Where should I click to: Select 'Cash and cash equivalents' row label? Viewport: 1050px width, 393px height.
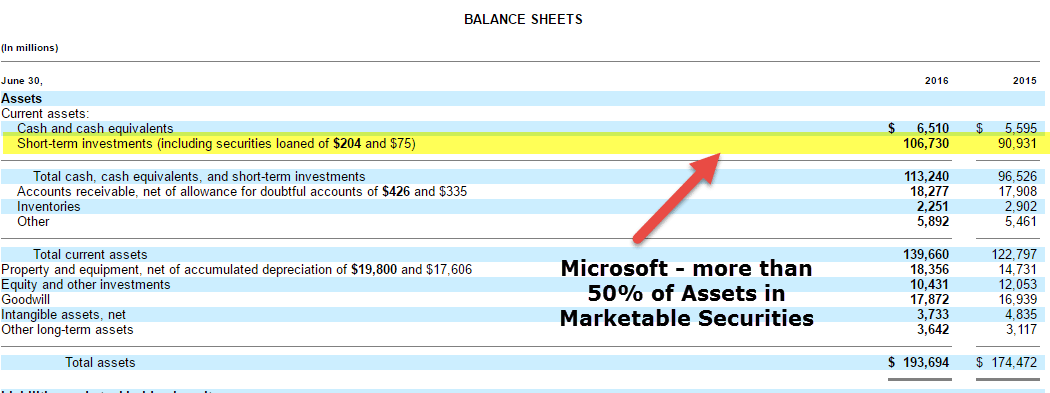pyautogui.click(x=95, y=129)
